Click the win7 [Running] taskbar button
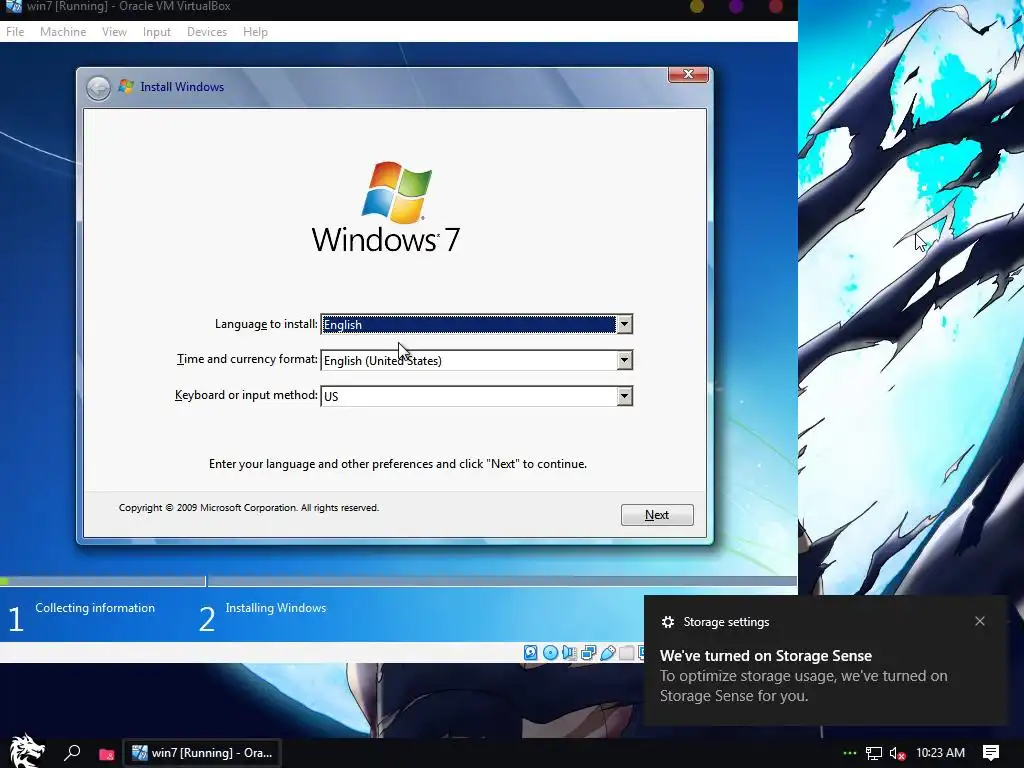Screen dimensions: 1024x768 tap(202, 753)
